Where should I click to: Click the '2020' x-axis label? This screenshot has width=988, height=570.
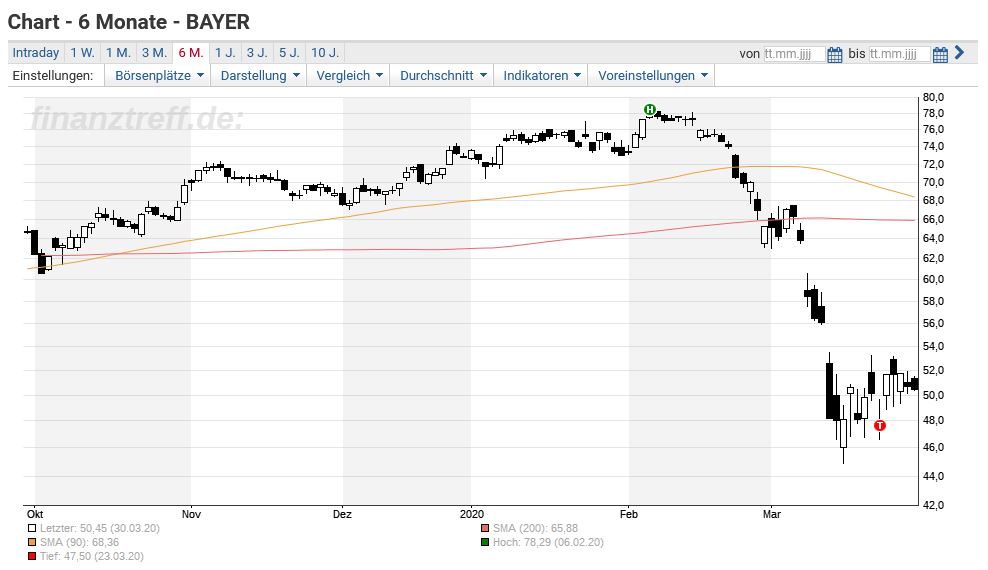[472, 515]
